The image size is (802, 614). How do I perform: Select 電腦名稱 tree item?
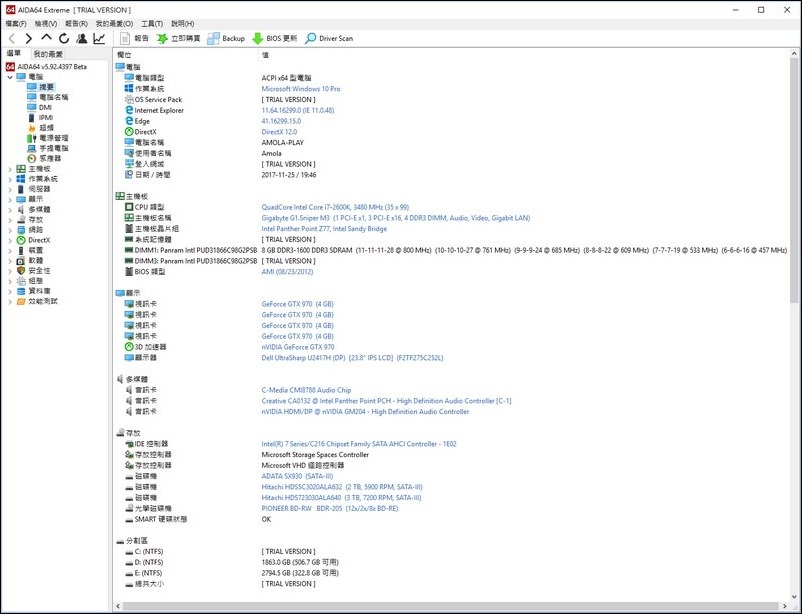(x=54, y=97)
